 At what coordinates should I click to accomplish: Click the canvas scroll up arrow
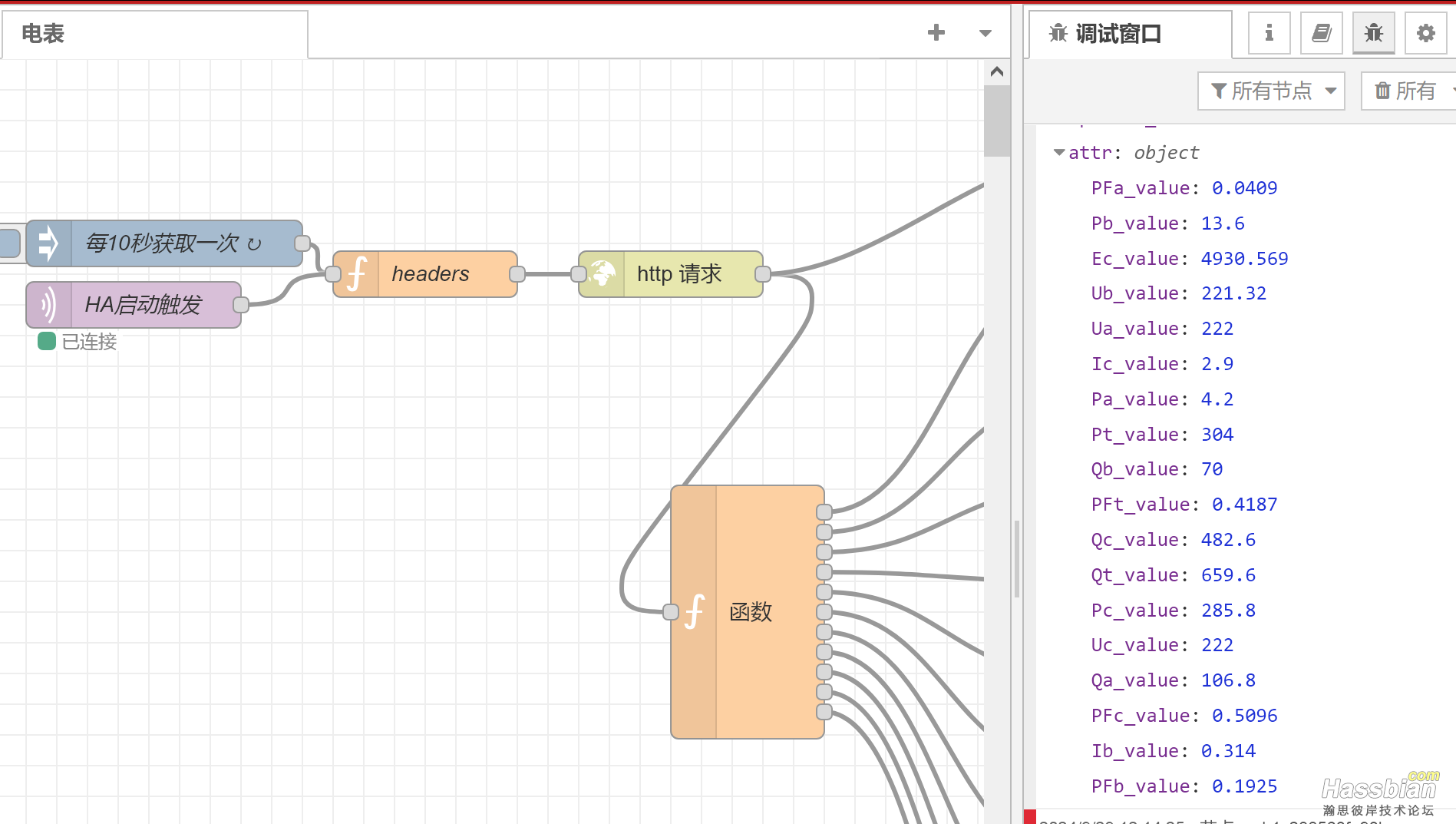[997, 71]
